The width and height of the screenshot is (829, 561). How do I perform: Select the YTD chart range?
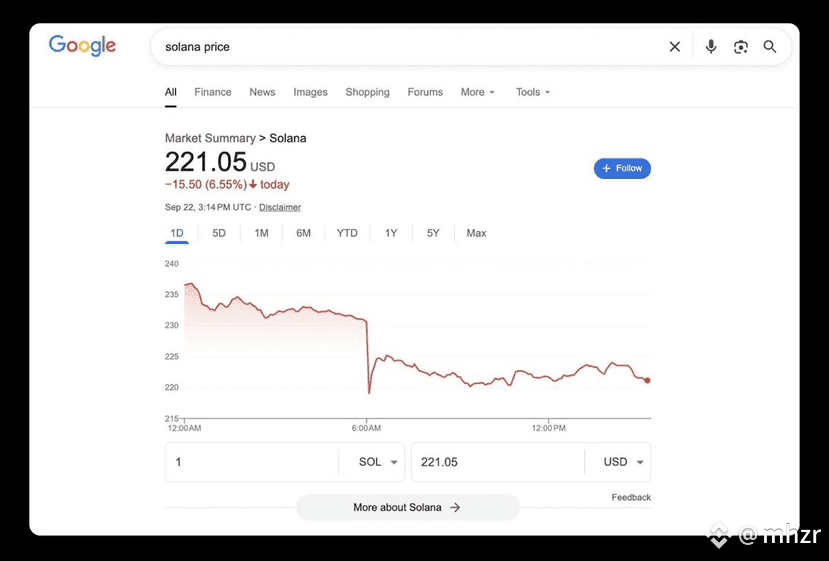[347, 233]
